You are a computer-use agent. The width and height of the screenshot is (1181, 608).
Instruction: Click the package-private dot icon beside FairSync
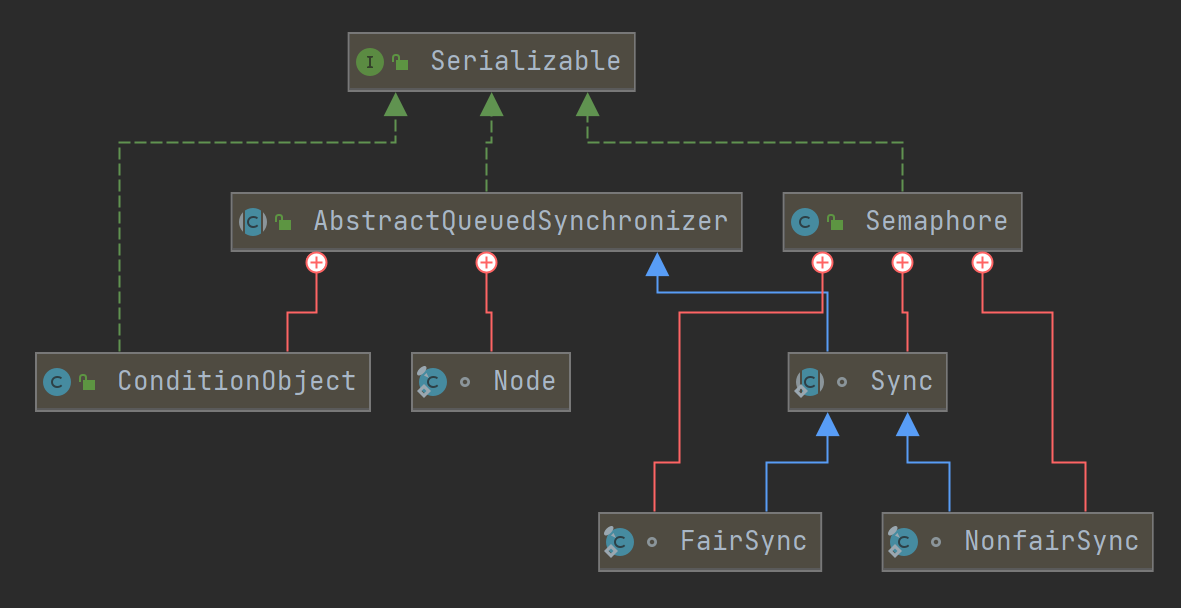pyautogui.click(x=652, y=542)
